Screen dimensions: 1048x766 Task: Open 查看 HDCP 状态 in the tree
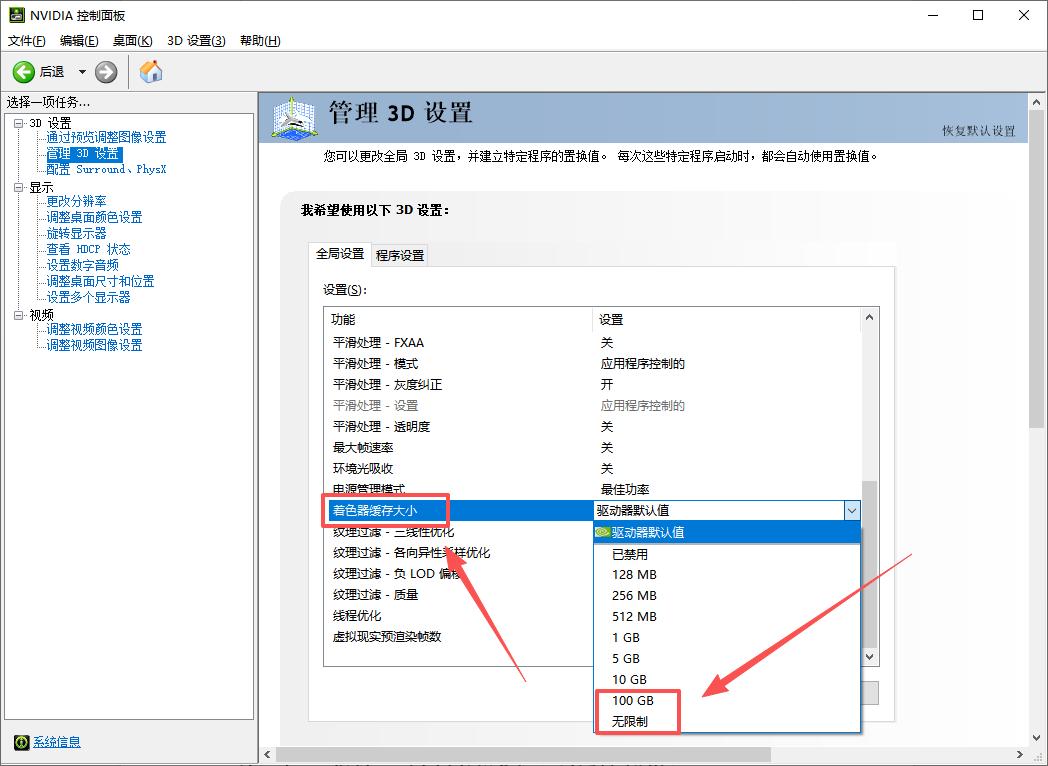[88, 249]
